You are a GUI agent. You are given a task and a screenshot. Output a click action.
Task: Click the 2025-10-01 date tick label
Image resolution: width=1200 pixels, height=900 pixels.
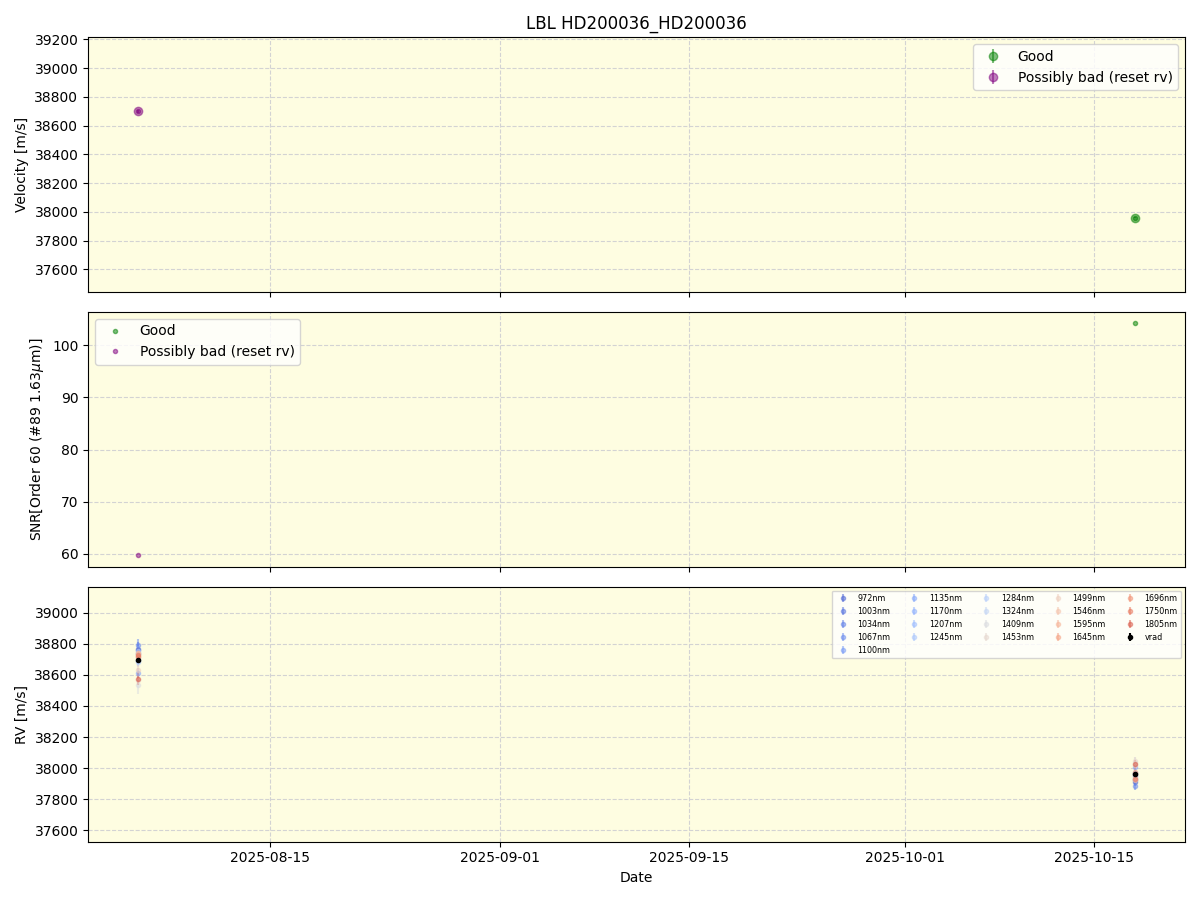click(905, 857)
